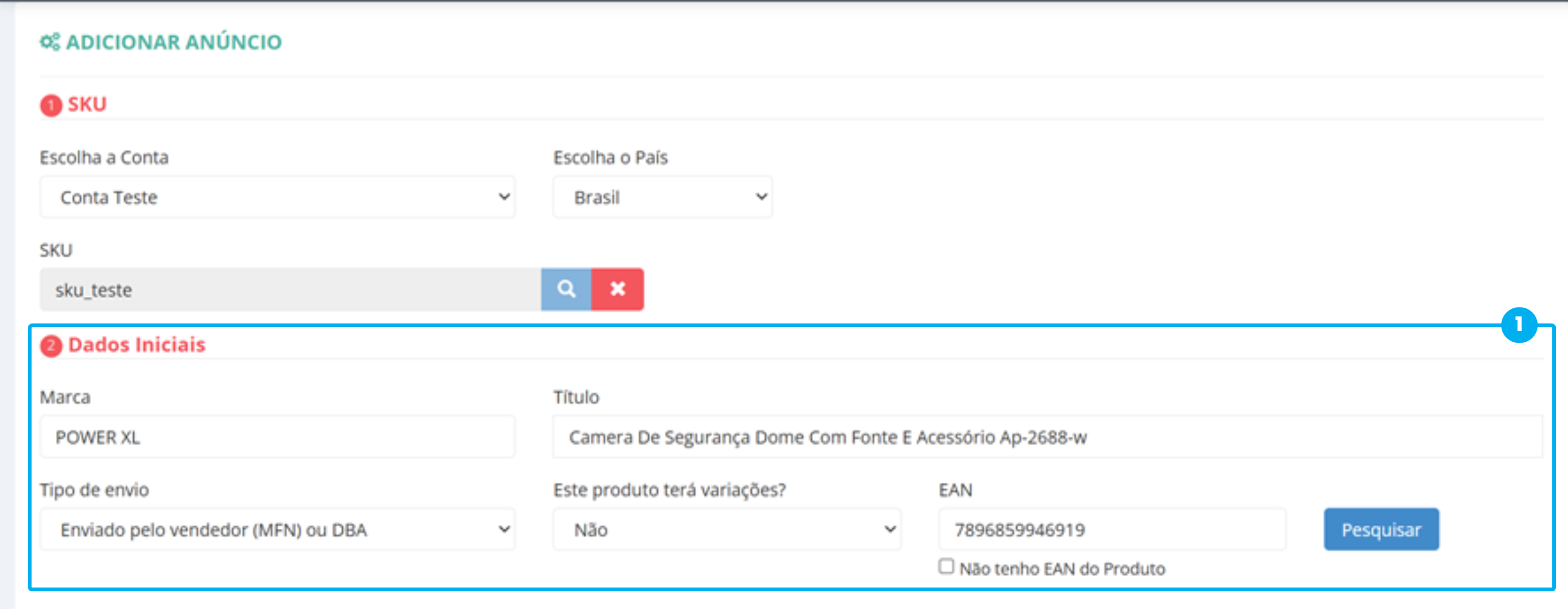Click the EAN number input field
Viewport: 1568px width, 609px height.
point(1112,529)
